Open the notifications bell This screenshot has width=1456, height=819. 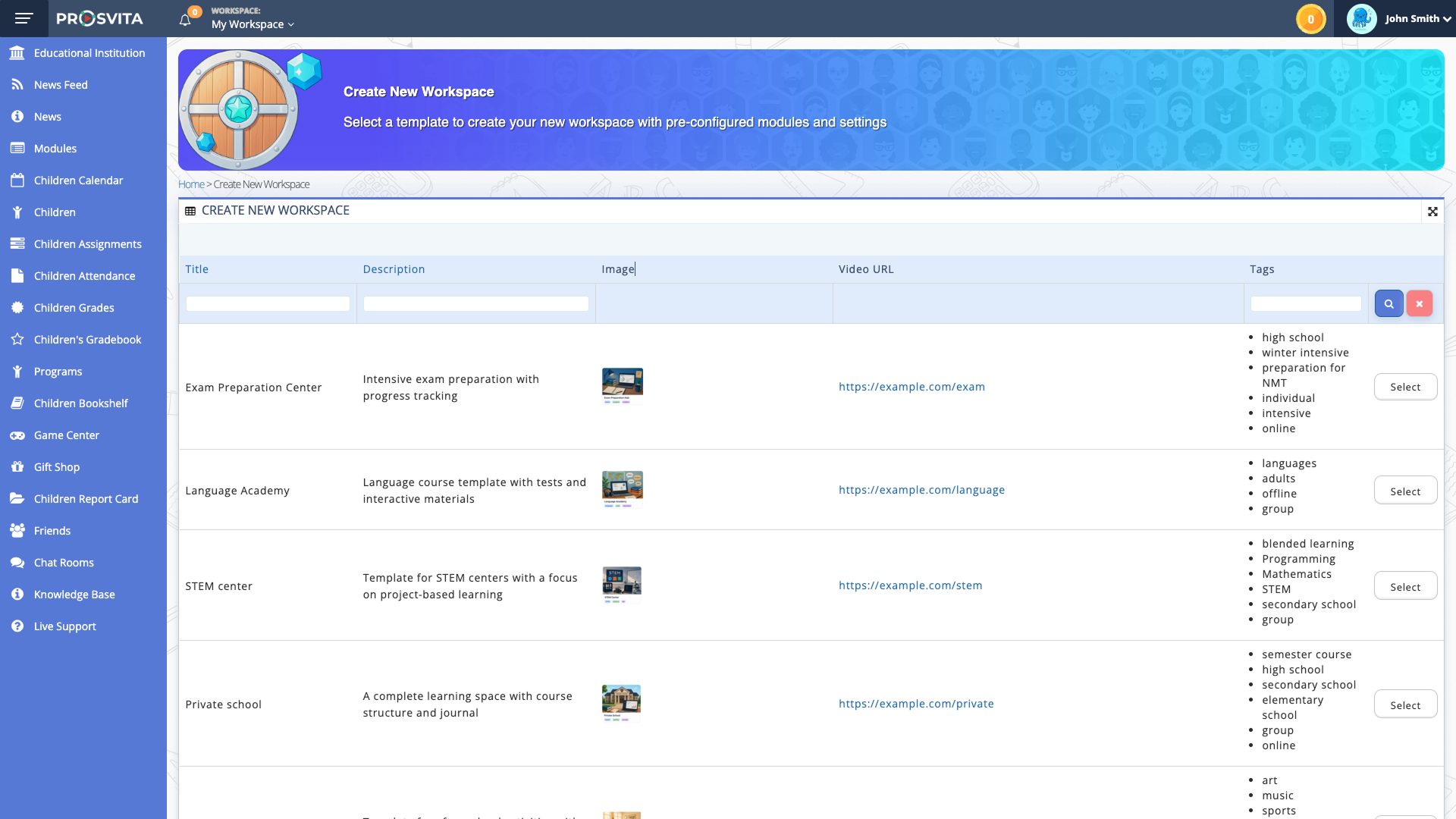pyautogui.click(x=185, y=20)
